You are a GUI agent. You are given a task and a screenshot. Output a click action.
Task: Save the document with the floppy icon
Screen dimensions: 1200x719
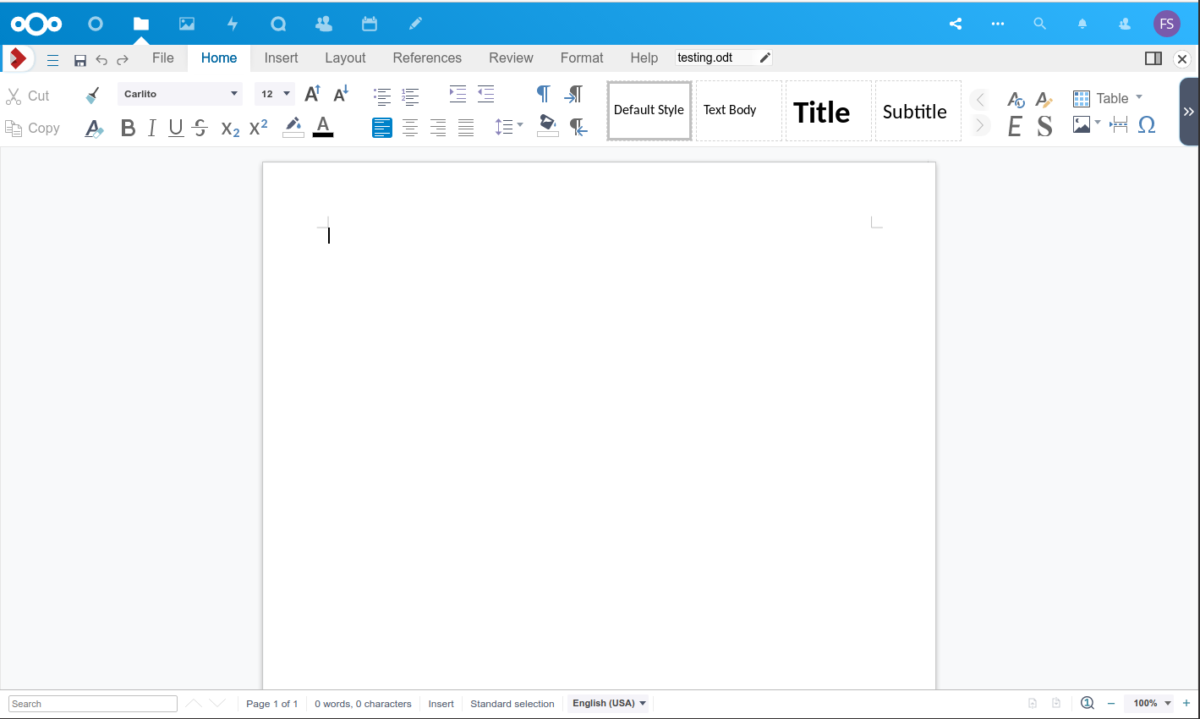point(80,60)
